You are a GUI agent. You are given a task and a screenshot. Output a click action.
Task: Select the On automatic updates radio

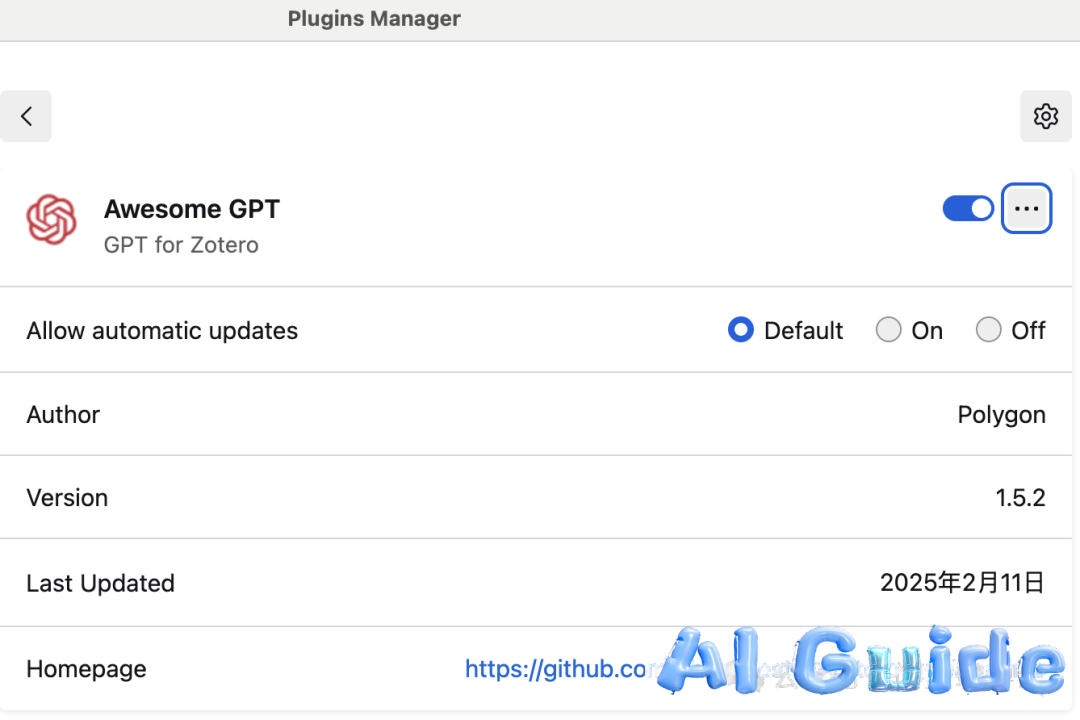(889, 329)
